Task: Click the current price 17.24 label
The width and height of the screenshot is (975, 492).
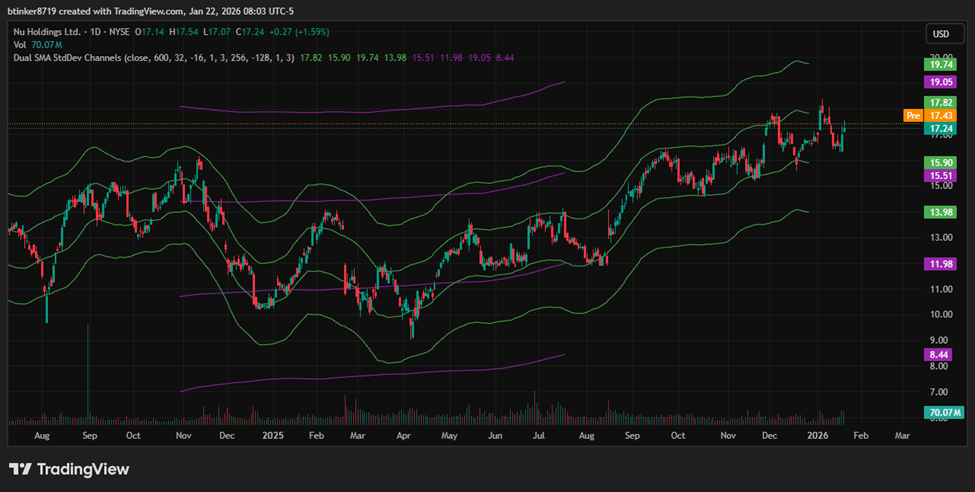Action: coord(939,129)
